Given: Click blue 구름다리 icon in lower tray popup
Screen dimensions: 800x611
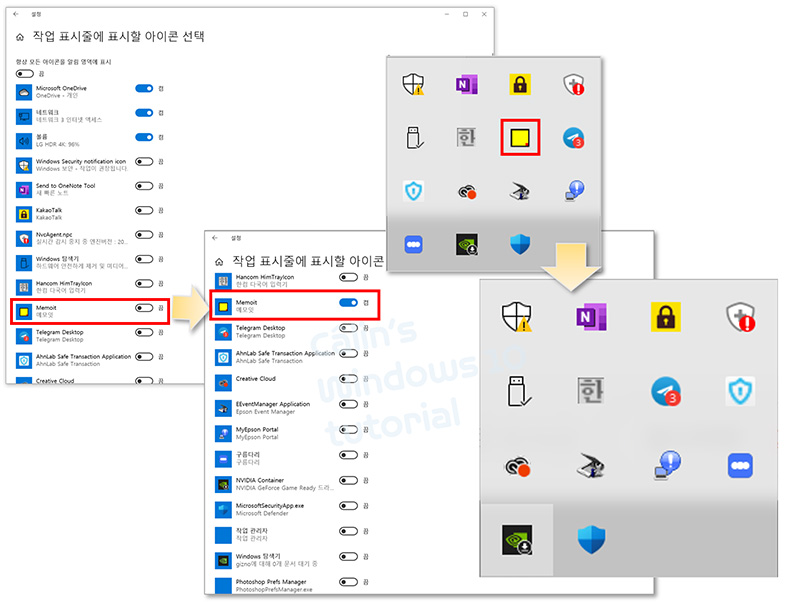Looking at the screenshot, I should (x=740, y=466).
